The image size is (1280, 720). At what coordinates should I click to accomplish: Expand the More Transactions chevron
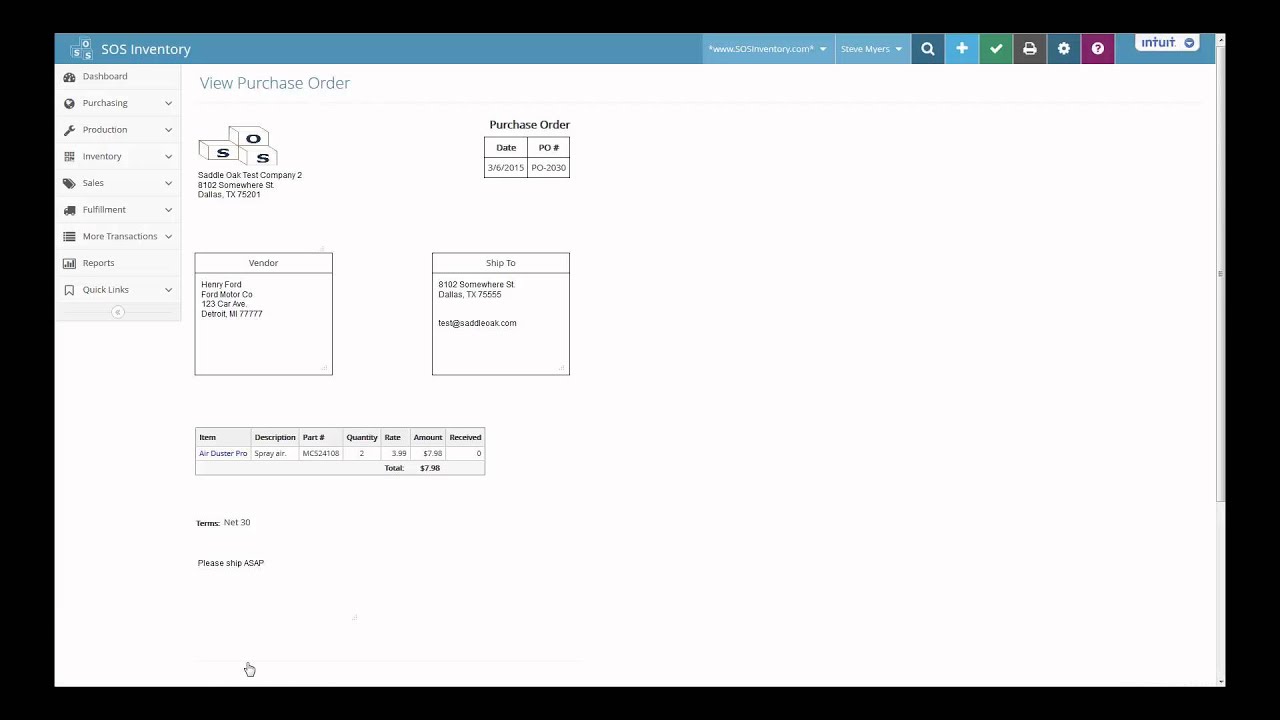[168, 237]
